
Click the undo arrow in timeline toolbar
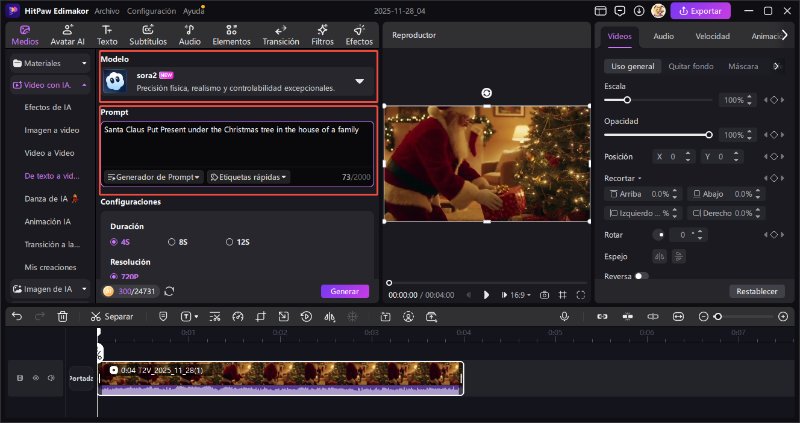(x=17, y=317)
